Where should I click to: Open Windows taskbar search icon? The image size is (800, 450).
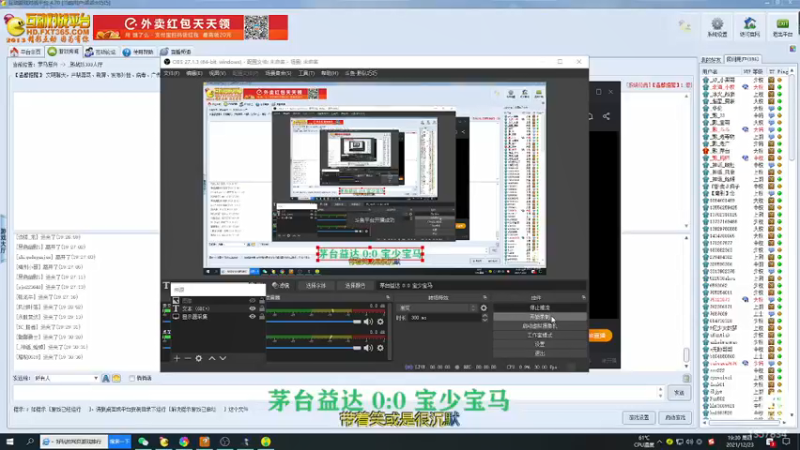pyautogui.click(x=30, y=441)
